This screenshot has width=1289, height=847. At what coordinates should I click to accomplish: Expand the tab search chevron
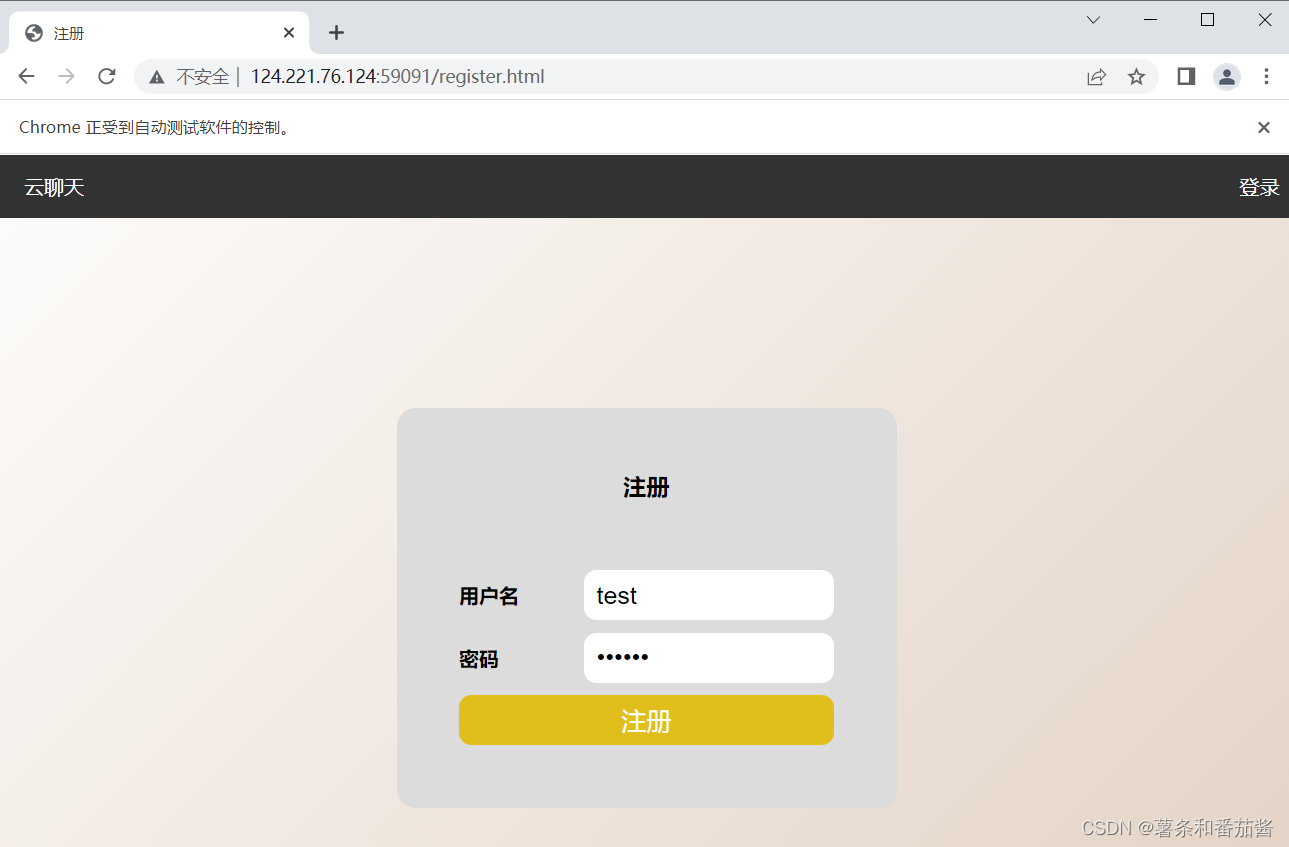tap(1093, 20)
